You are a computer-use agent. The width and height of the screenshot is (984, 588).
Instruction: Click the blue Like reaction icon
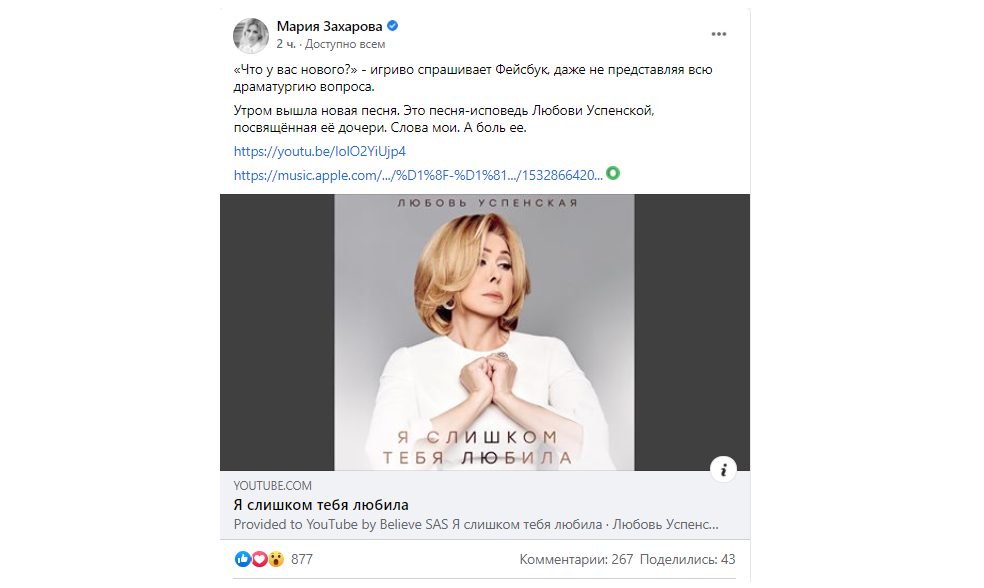click(242, 559)
